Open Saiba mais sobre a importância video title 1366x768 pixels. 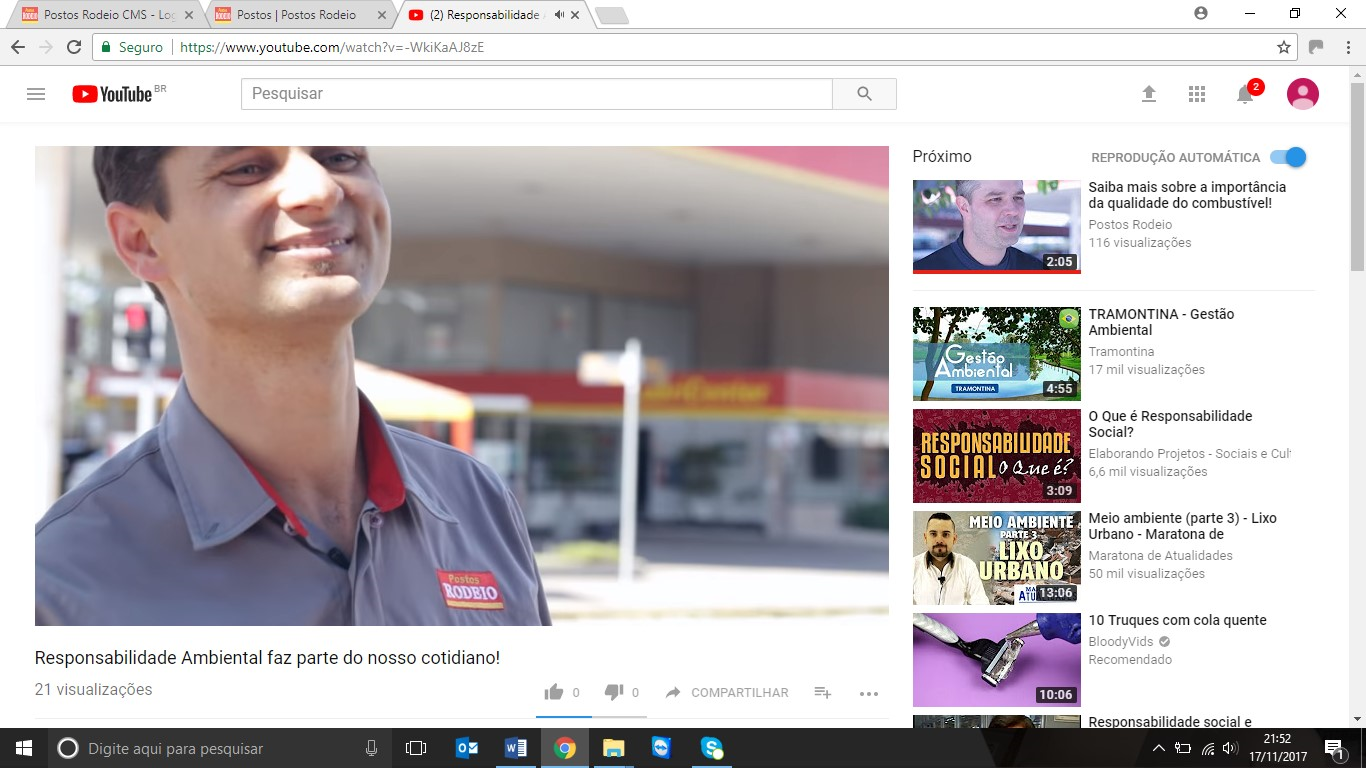click(x=1187, y=195)
